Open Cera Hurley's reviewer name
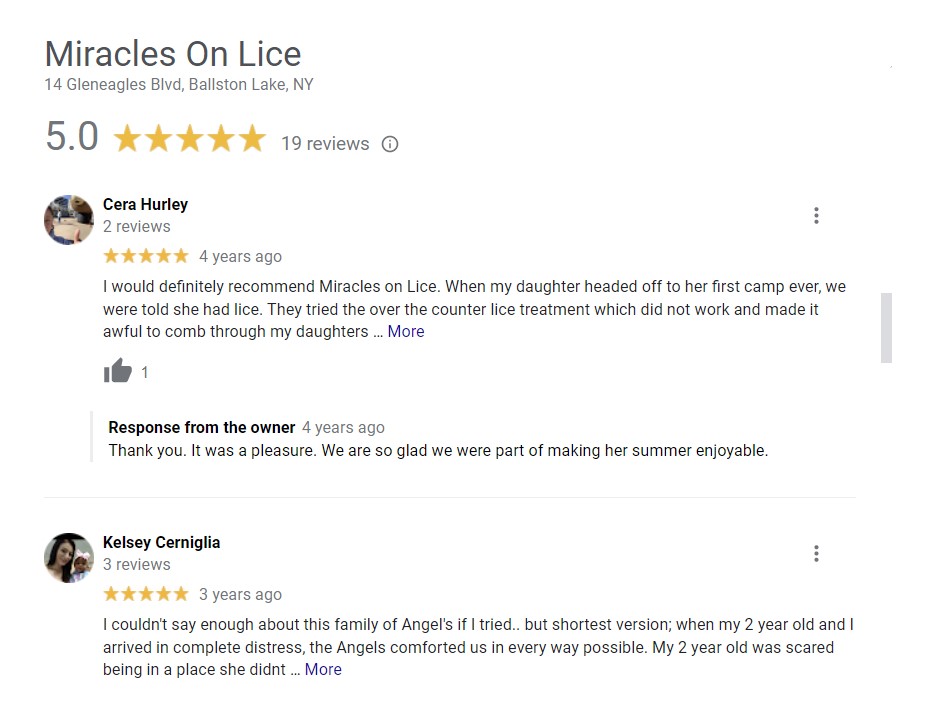938x718 pixels. [145, 205]
